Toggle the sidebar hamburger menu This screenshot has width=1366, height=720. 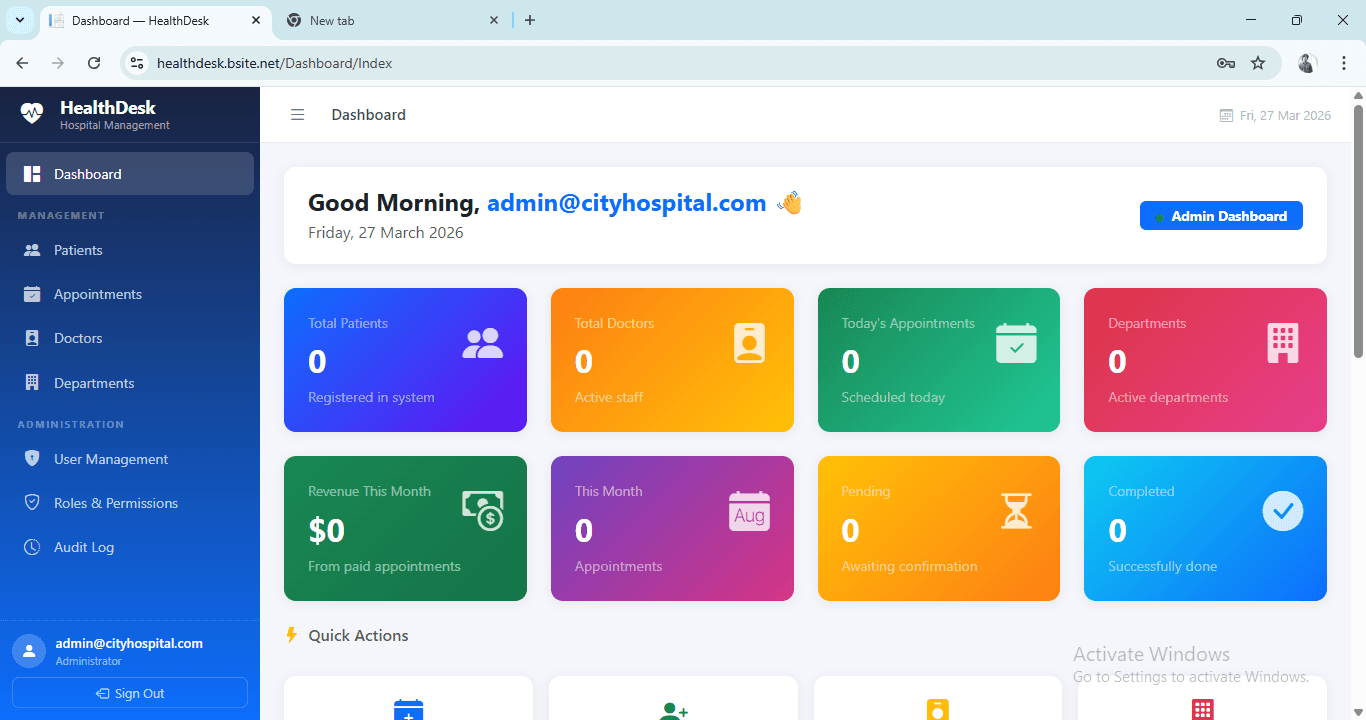tap(297, 115)
